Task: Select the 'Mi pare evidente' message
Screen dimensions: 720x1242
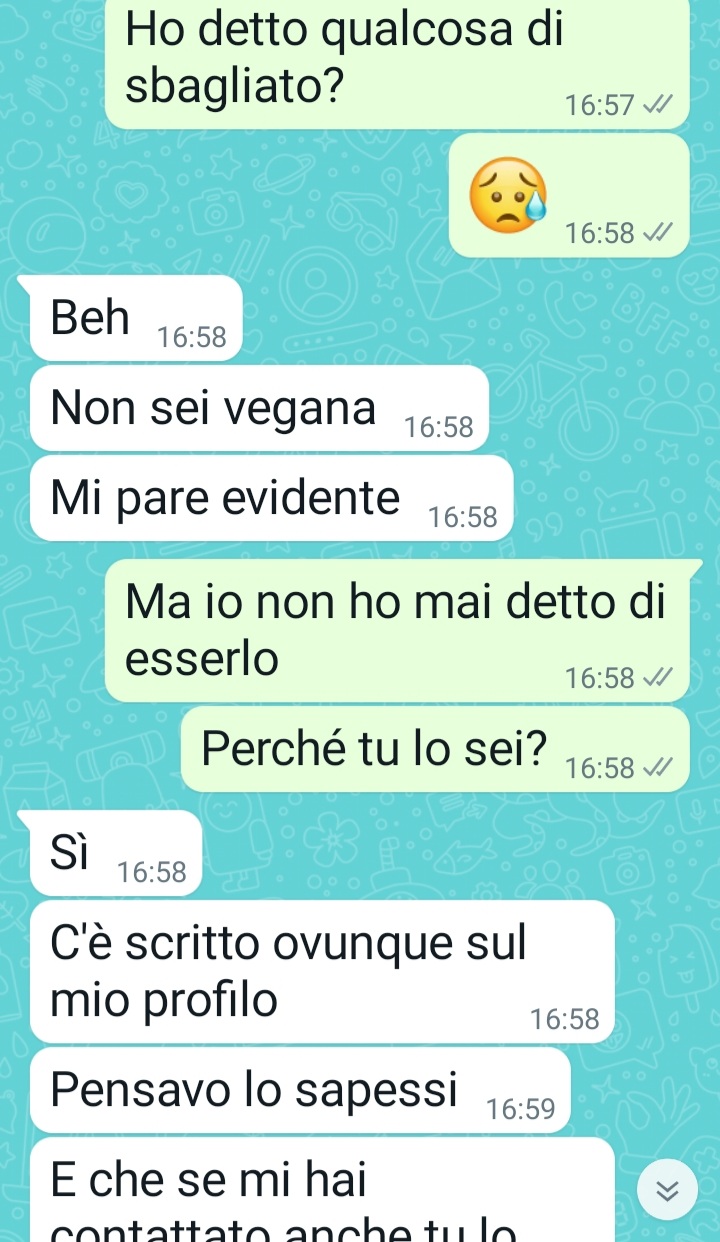Action: click(271, 498)
